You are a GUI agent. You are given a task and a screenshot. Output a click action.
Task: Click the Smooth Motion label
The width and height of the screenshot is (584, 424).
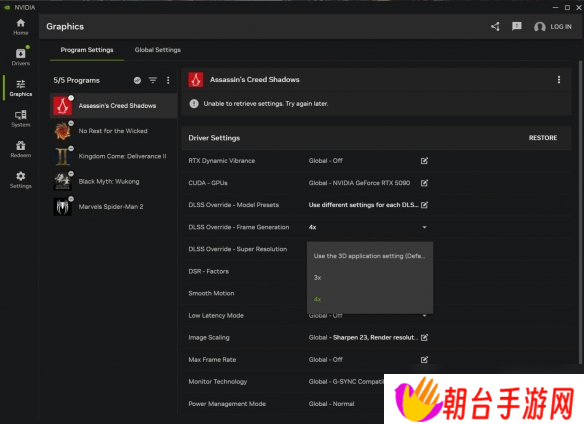211,294
